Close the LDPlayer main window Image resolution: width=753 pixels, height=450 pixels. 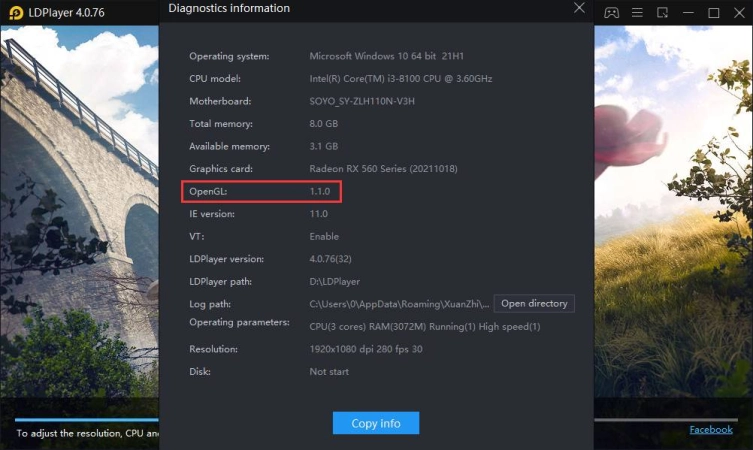(739, 13)
